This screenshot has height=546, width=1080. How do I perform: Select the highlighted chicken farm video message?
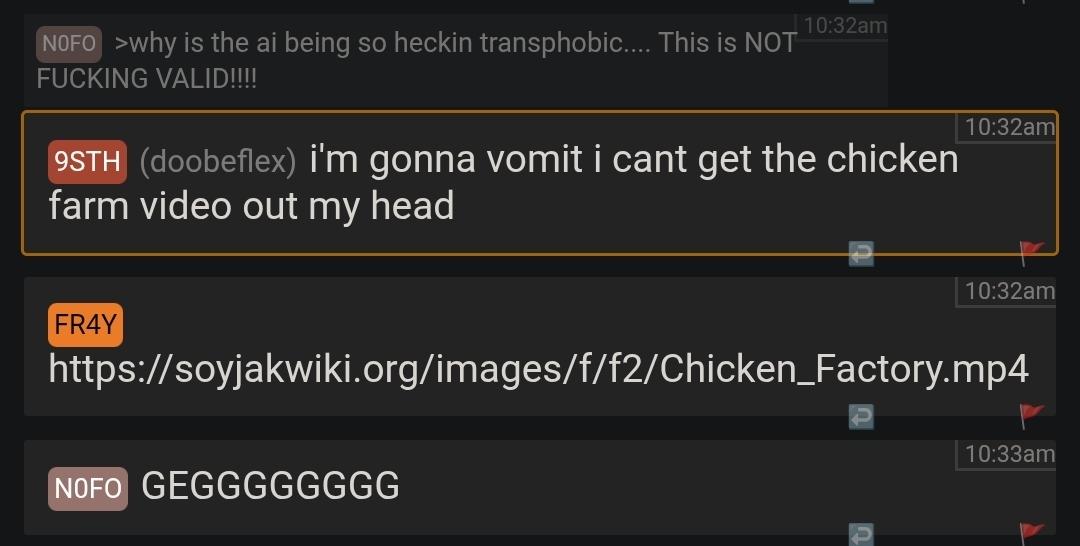click(x=540, y=182)
